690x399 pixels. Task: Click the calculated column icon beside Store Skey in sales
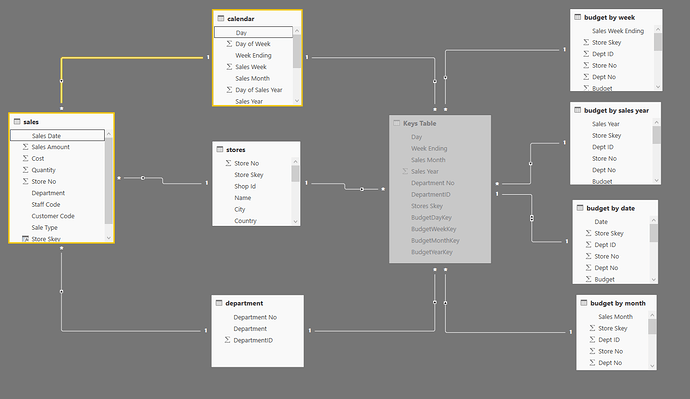(x=25, y=239)
